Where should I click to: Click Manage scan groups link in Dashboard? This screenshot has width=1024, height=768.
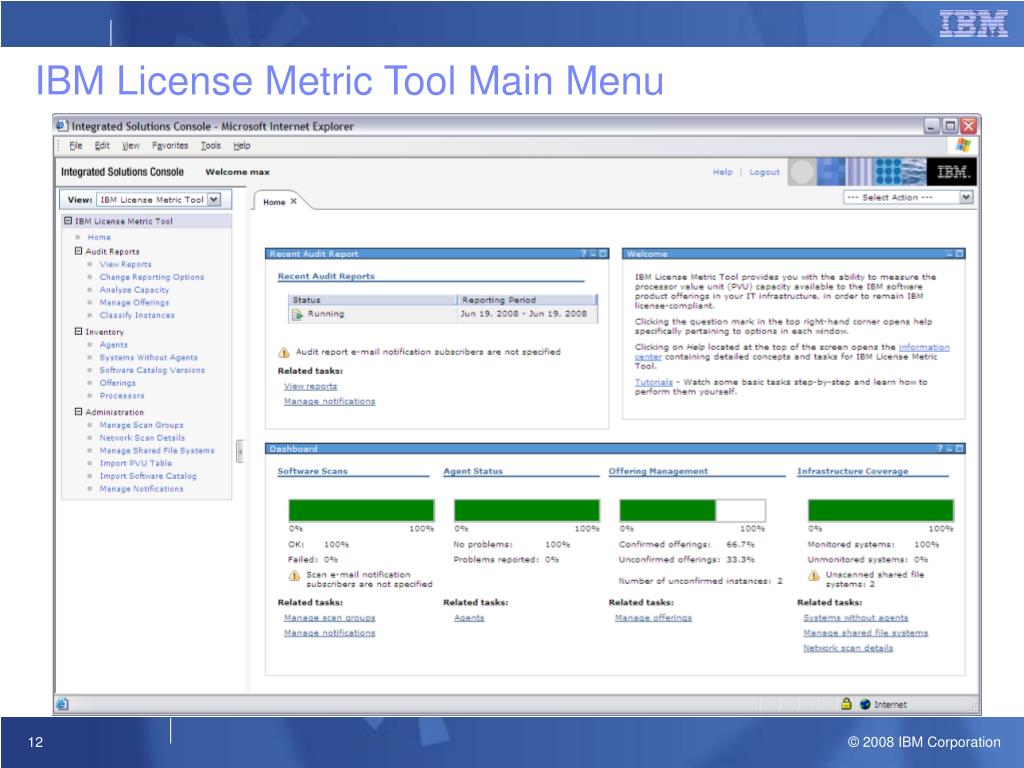(329, 618)
